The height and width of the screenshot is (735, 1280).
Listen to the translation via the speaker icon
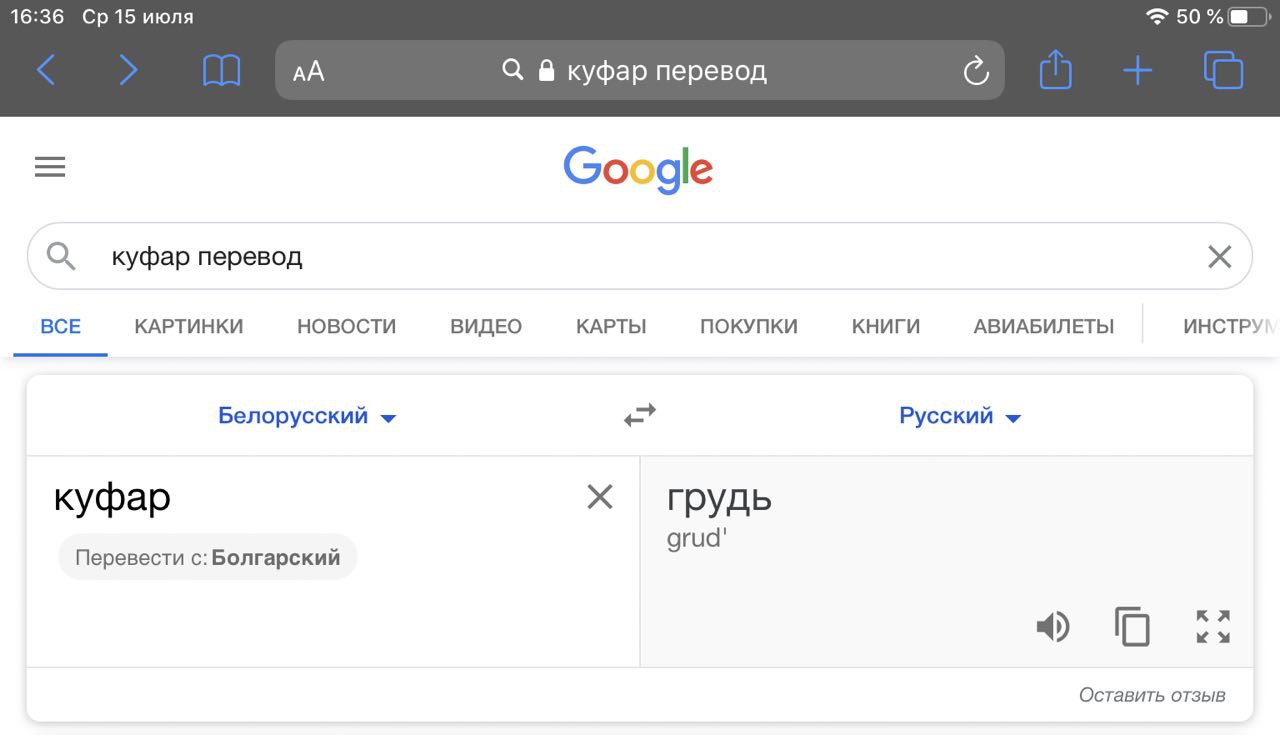(1052, 627)
